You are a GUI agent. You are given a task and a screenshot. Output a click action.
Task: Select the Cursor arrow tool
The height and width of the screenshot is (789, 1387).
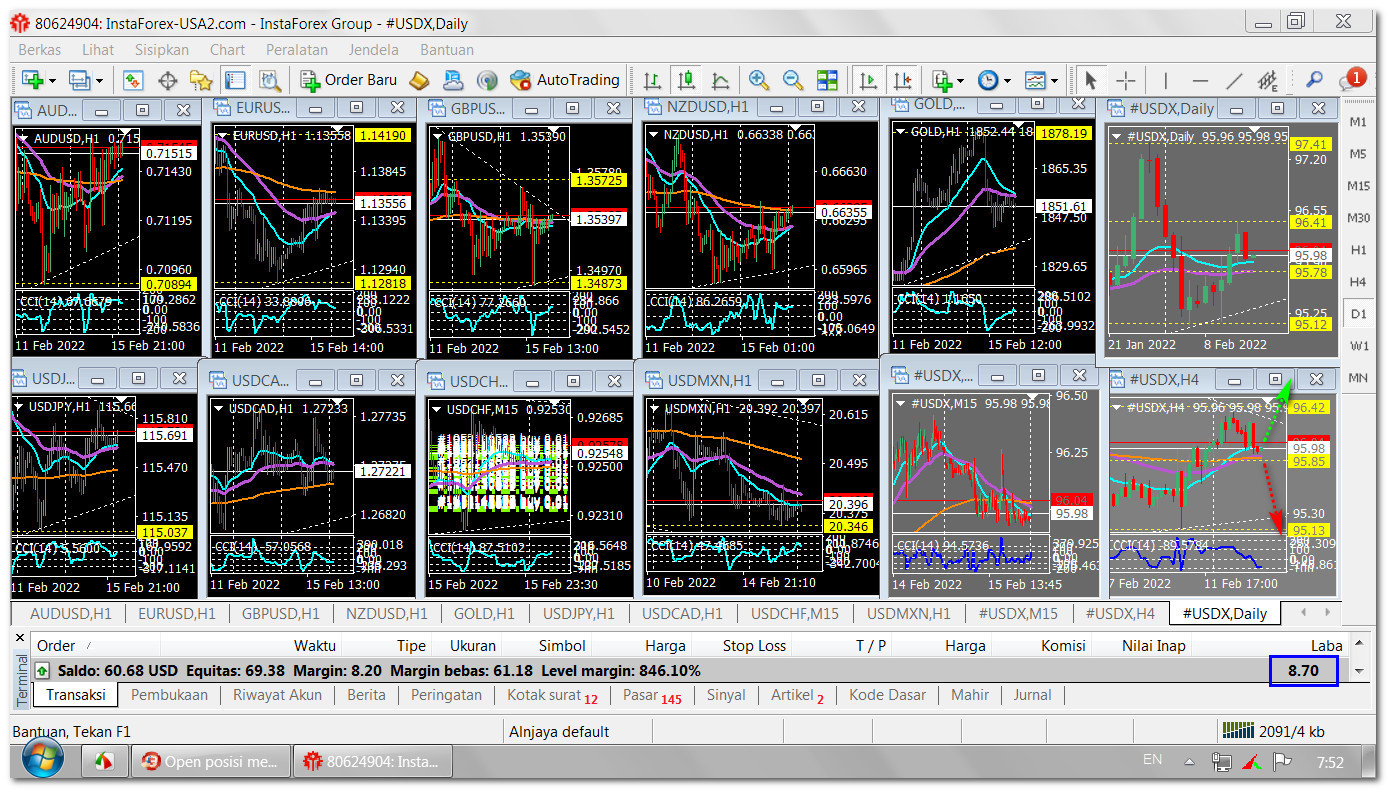(1091, 80)
